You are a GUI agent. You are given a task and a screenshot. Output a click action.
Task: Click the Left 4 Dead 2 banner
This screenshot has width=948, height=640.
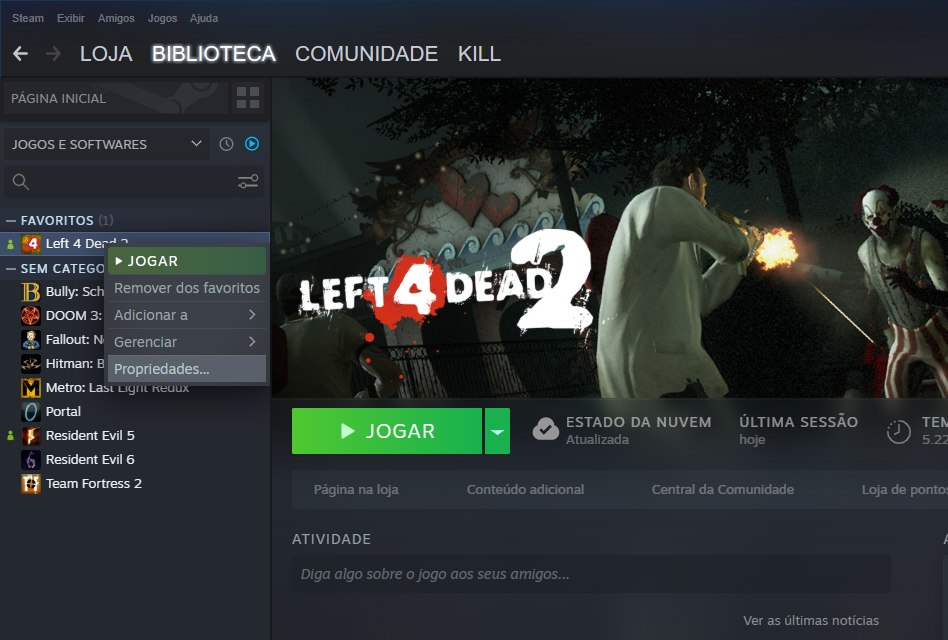pos(610,238)
